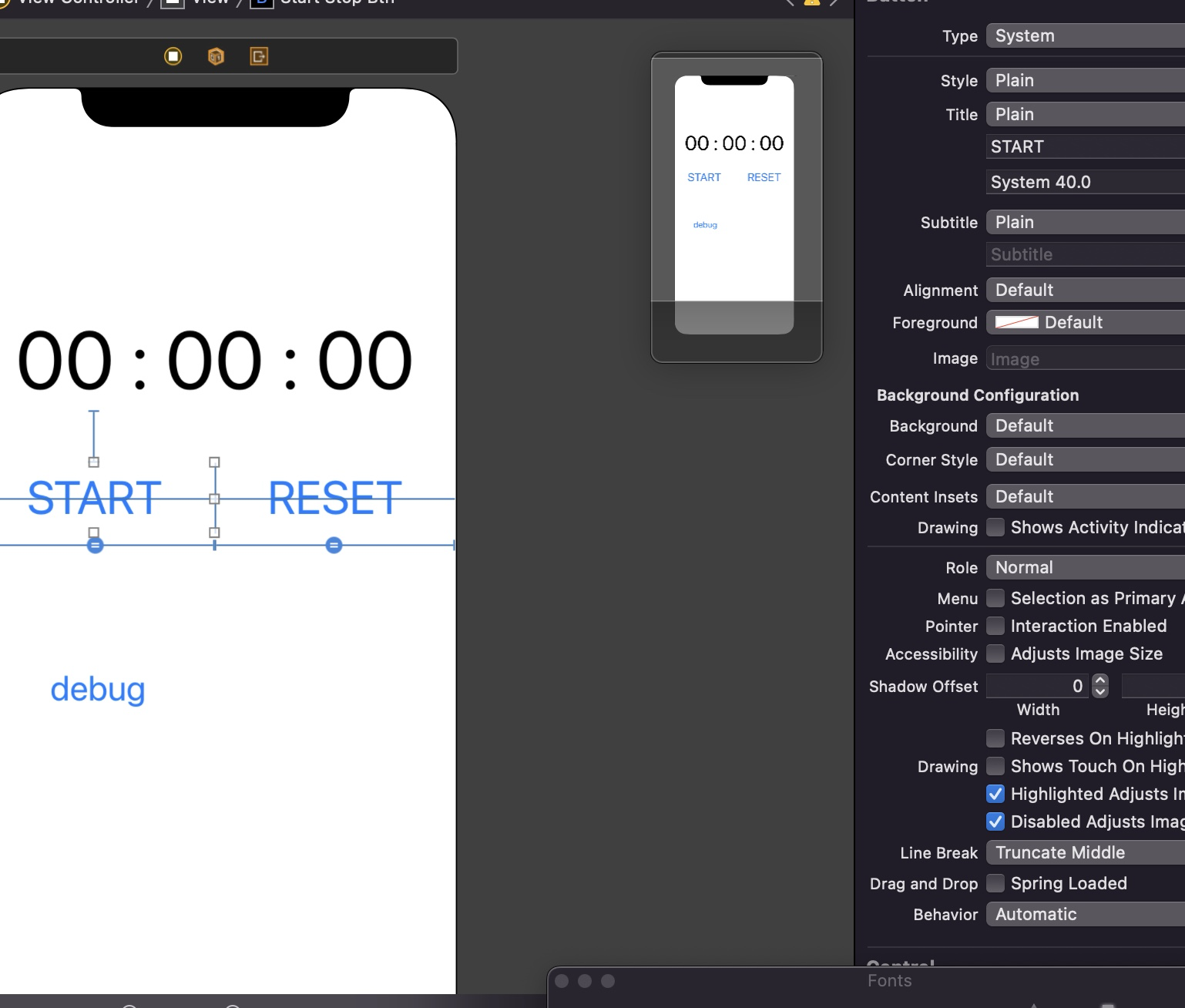Select the debug button on canvas

coord(98,690)
